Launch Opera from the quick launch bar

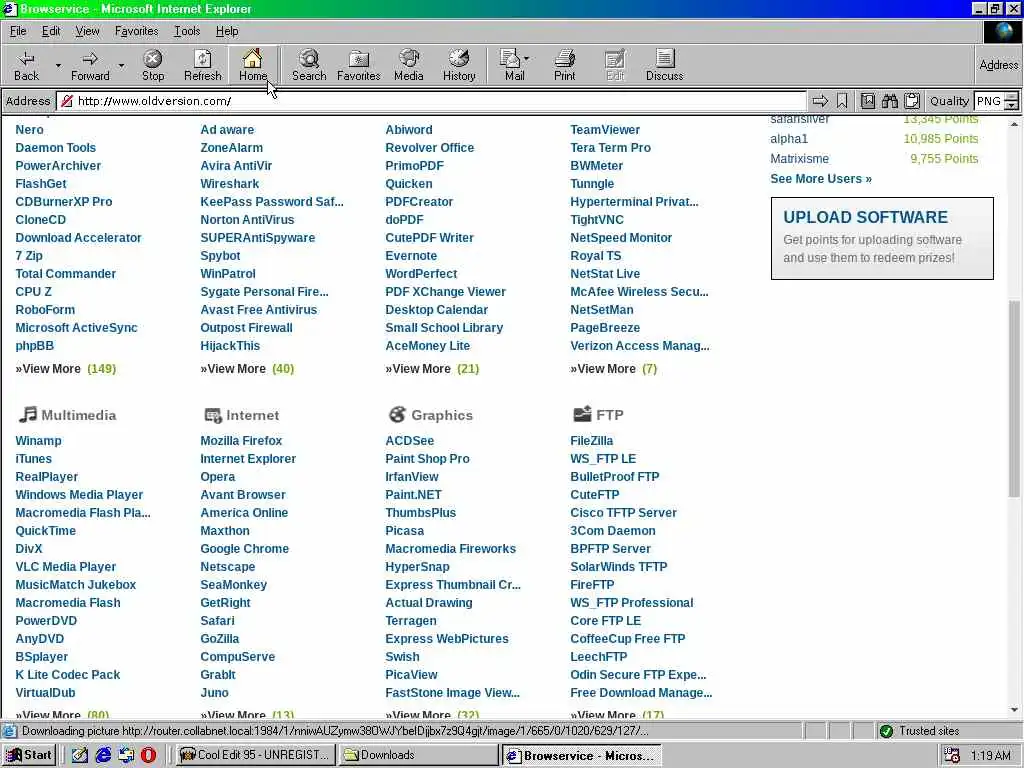148,755
